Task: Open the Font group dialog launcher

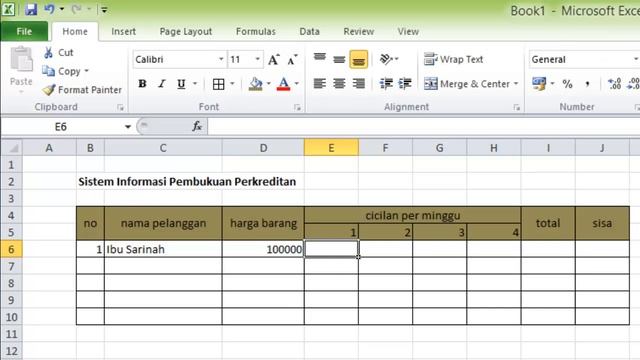Action: 297,107
